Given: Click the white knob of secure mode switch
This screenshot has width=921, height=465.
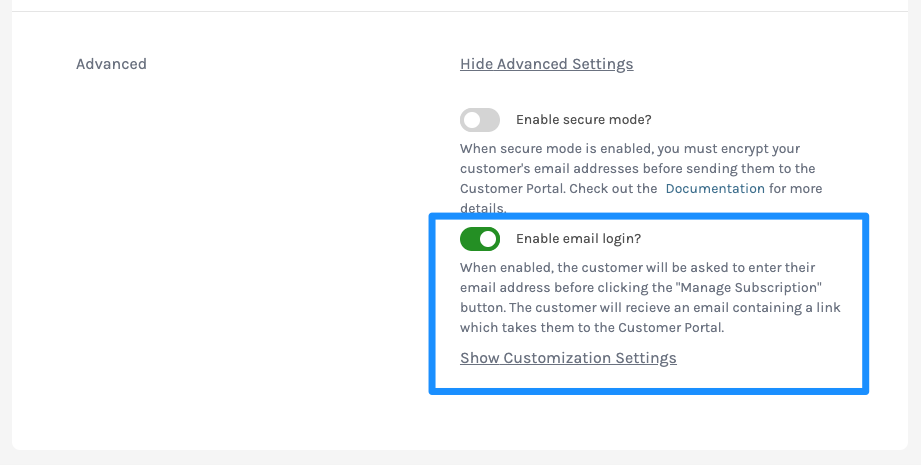Looking at the screenshot, I should pyautogui.click(x=472, y=120).
